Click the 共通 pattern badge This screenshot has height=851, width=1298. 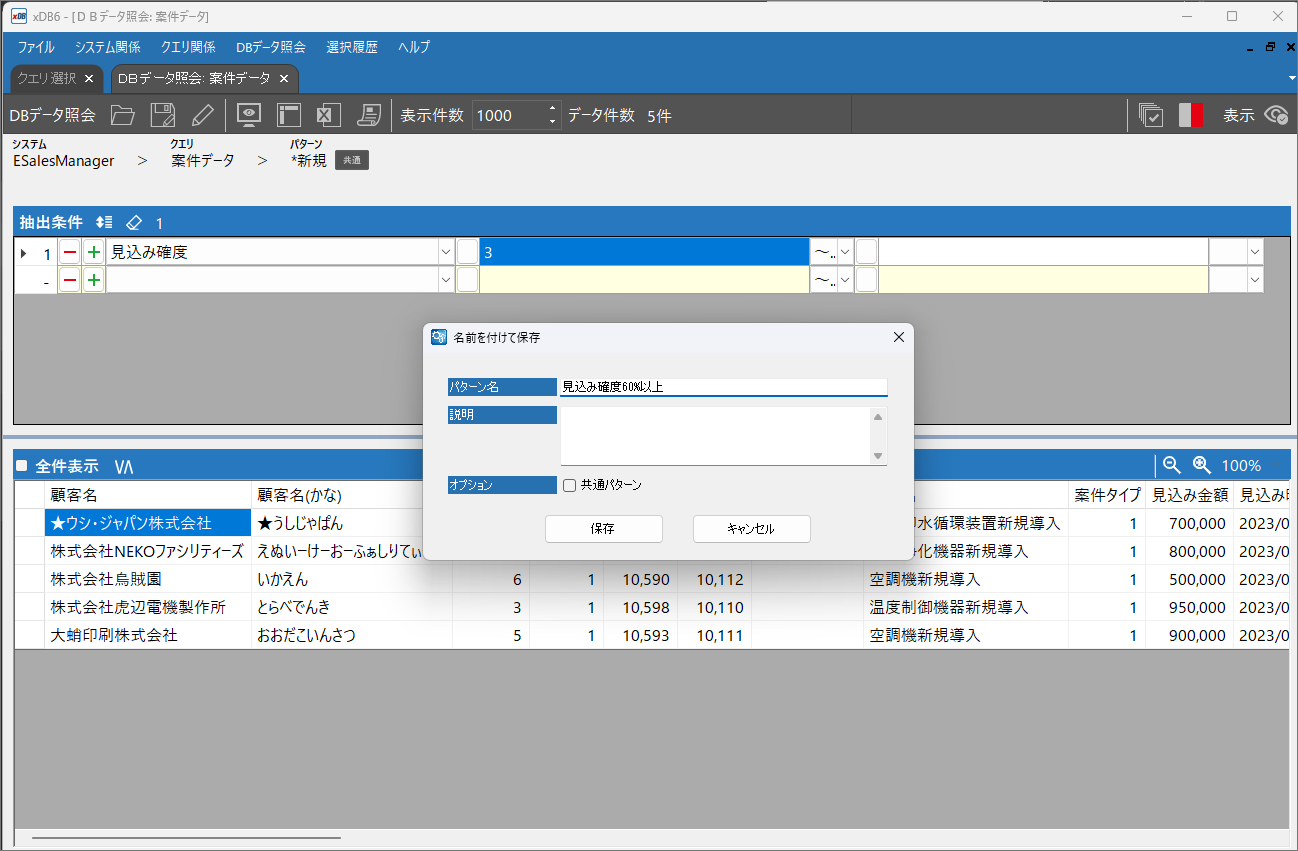point(352,160)
